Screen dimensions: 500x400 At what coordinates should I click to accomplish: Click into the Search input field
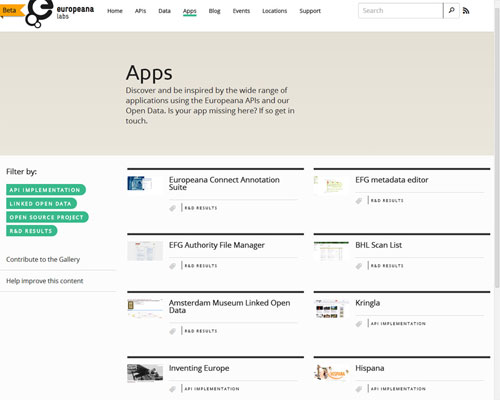pos(401,11)
